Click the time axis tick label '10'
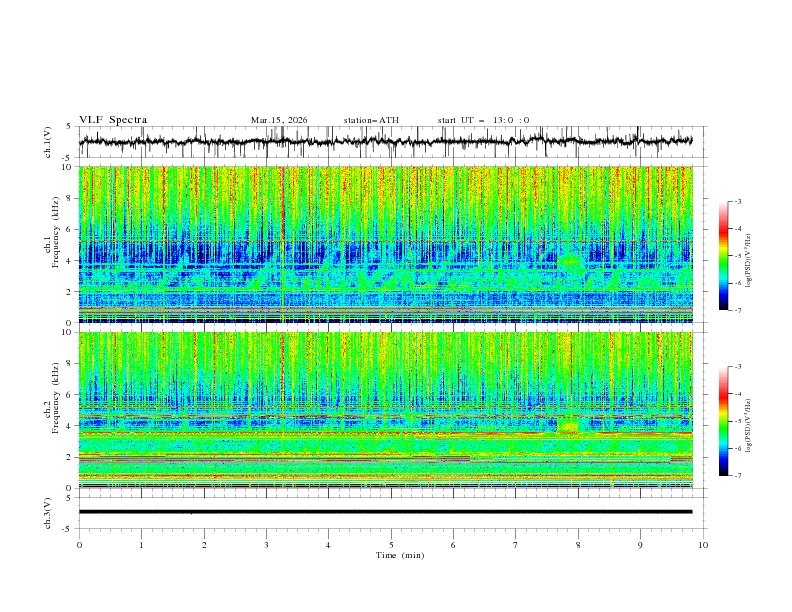This screenshot has height=612, width=792. coord(703,545)
